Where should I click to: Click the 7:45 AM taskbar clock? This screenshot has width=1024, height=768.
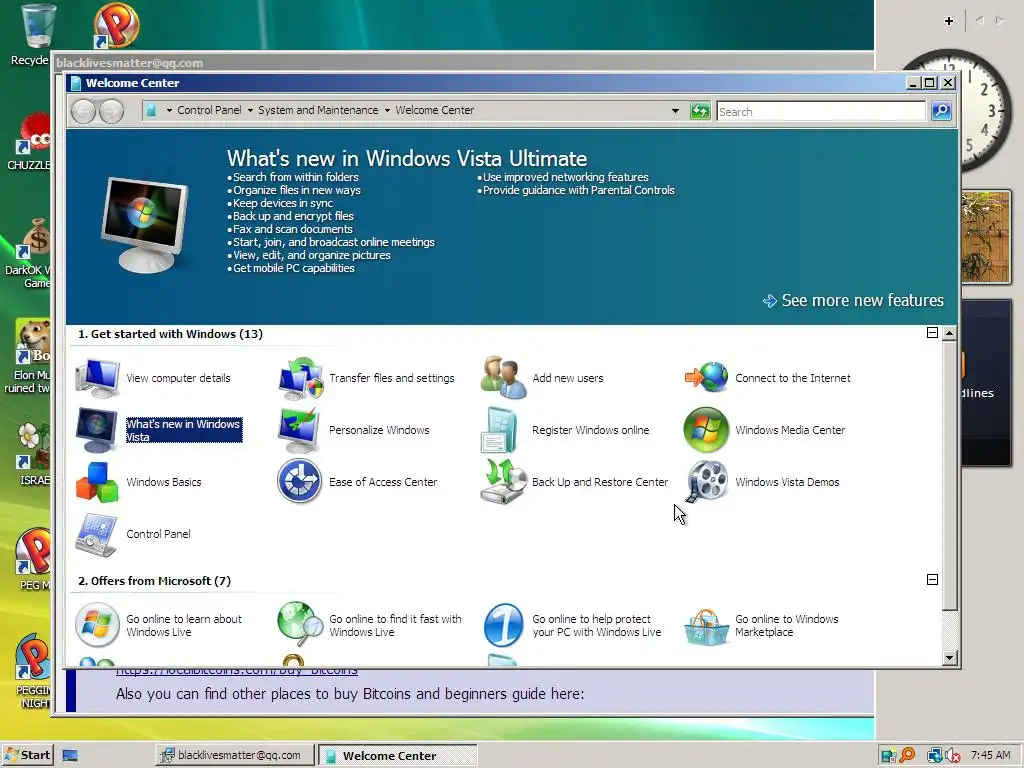pyautogui.click(x=990, y=755)
